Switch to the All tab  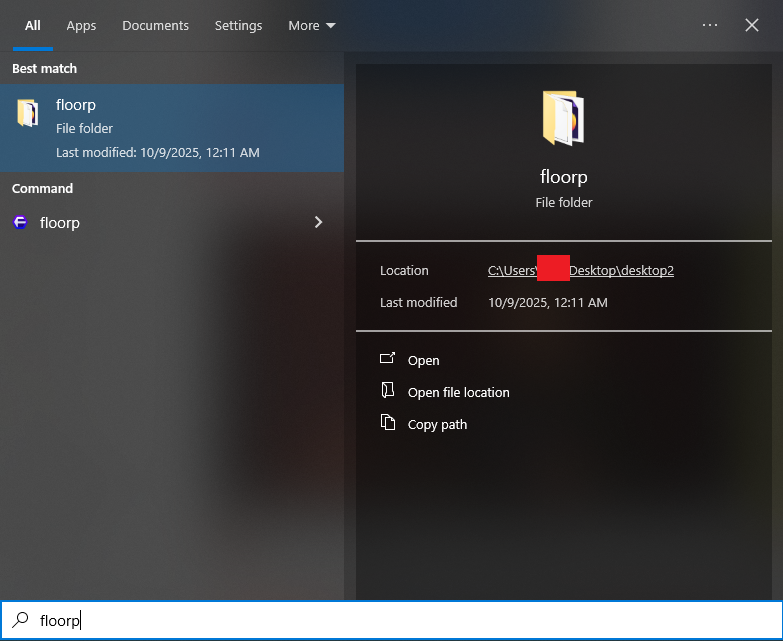[32, 25]
